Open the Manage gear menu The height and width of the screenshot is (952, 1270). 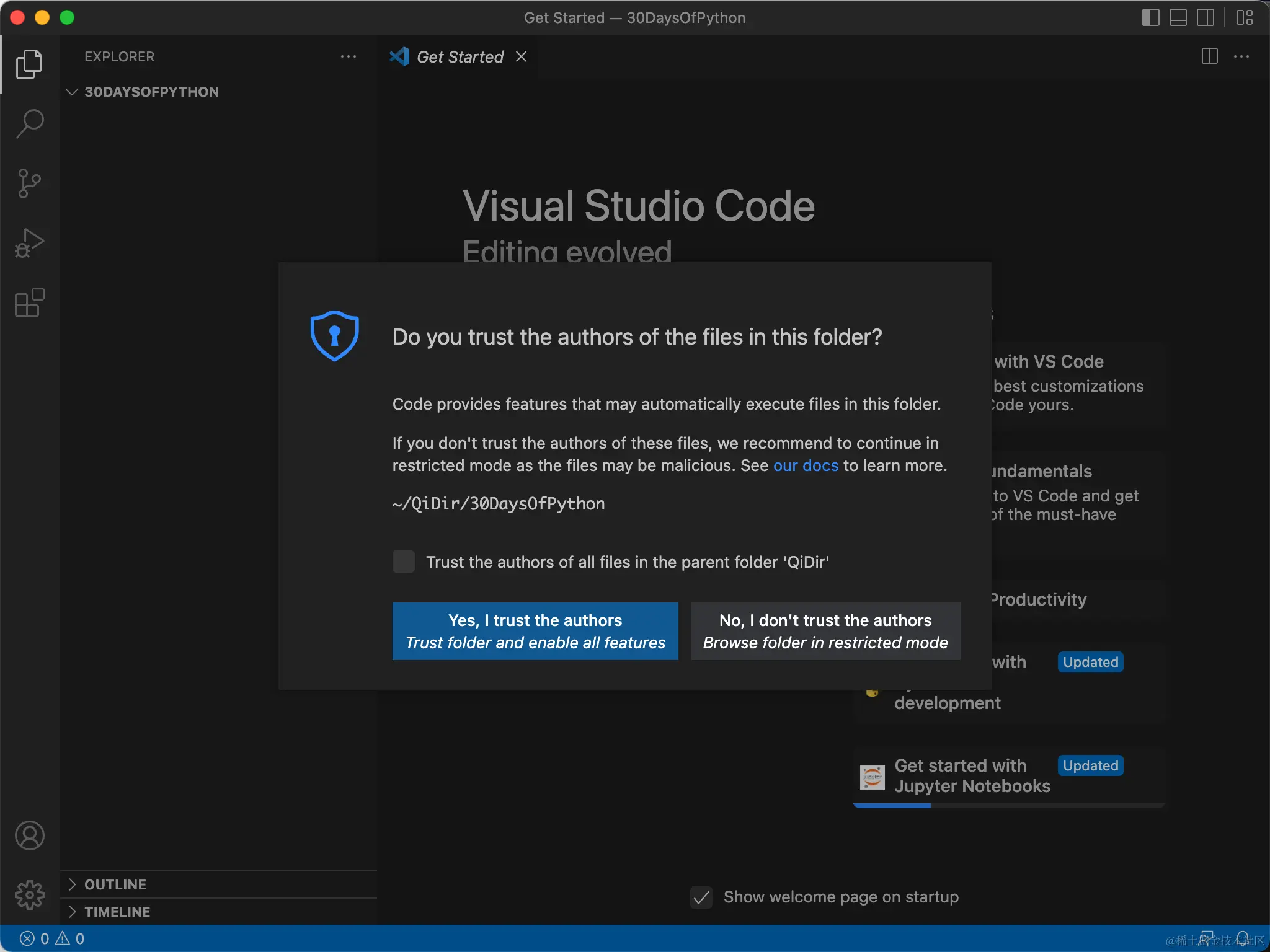click(29, 895)
